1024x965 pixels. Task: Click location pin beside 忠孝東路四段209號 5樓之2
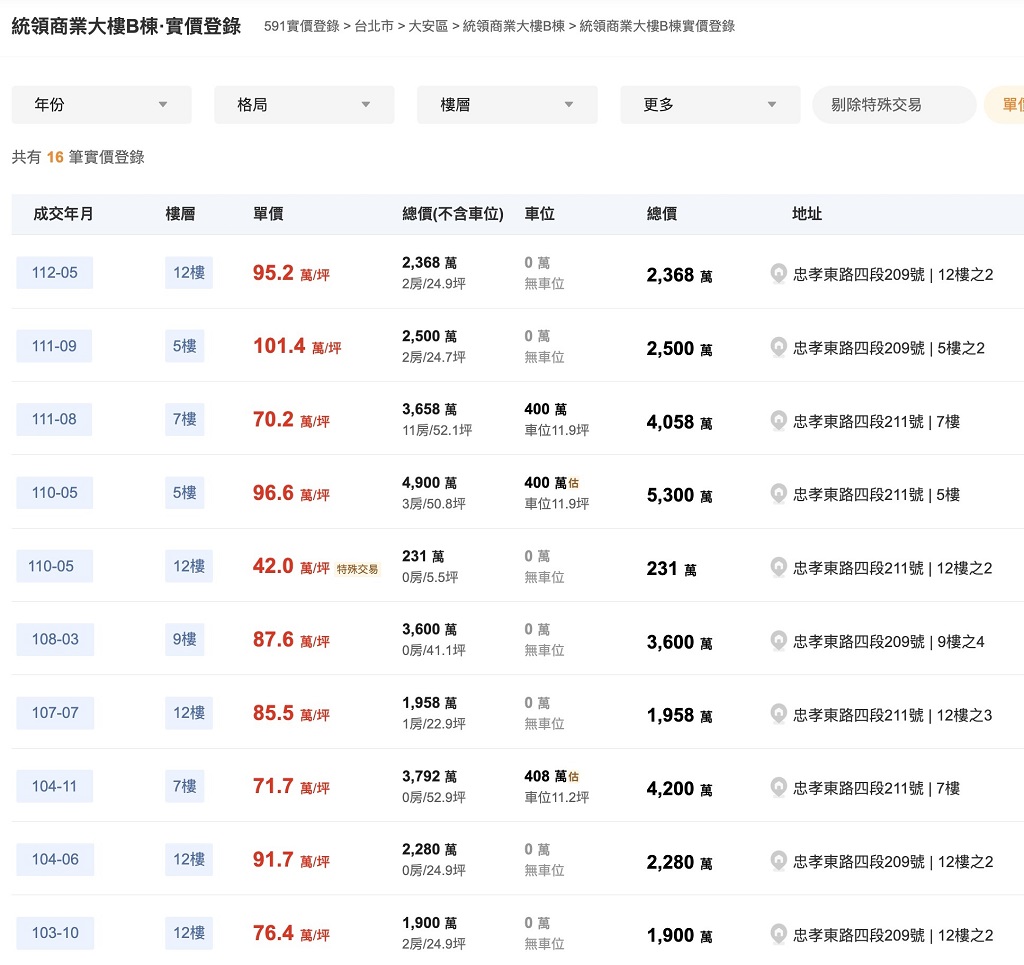click(778, 348)
